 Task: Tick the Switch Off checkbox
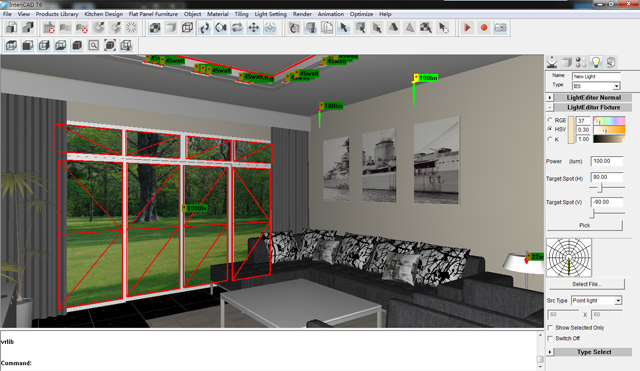tap(550, 338)
